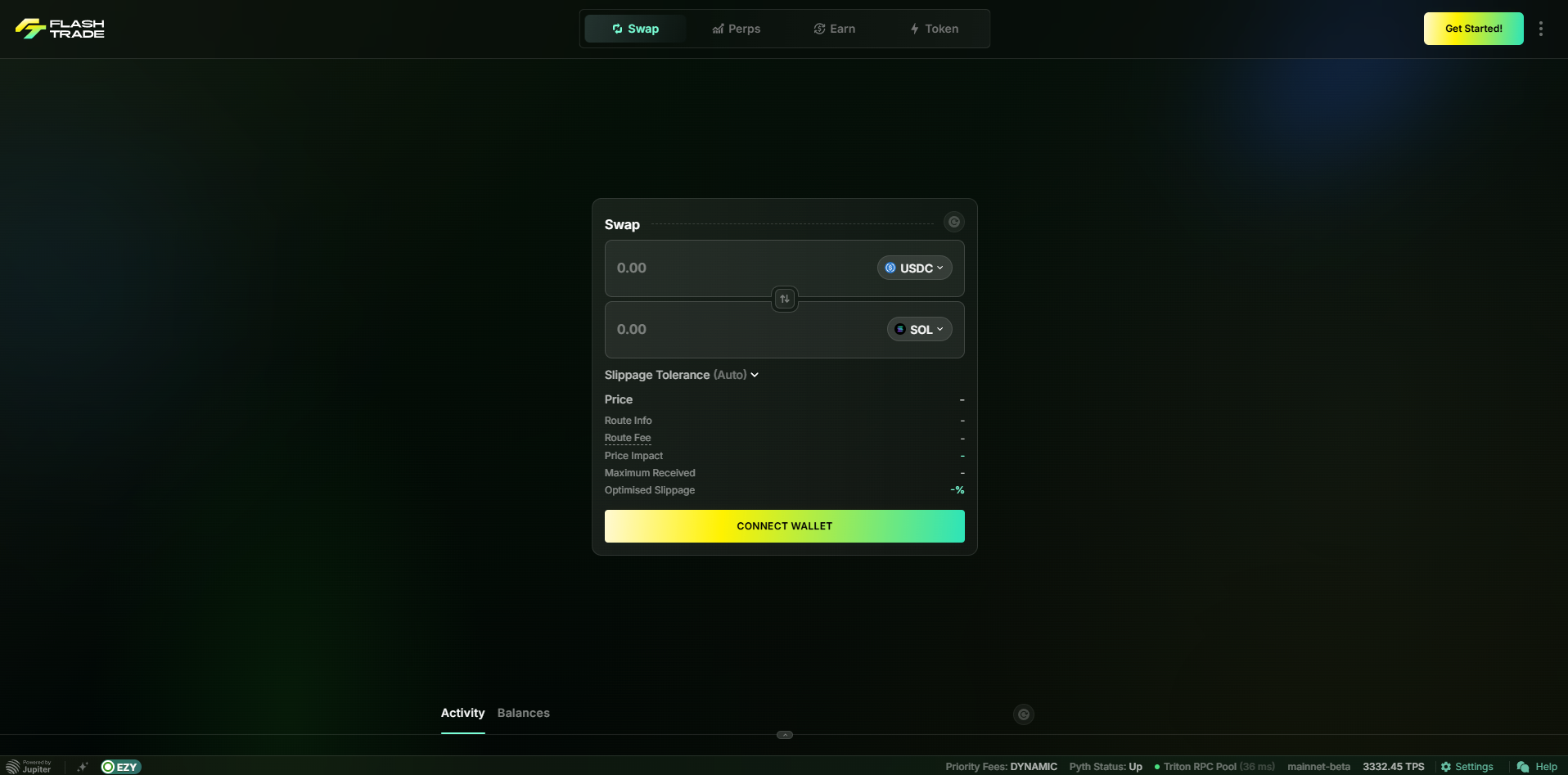Click the swap direction arrows icon
The image size is (1568, 775).
point(784,299)
